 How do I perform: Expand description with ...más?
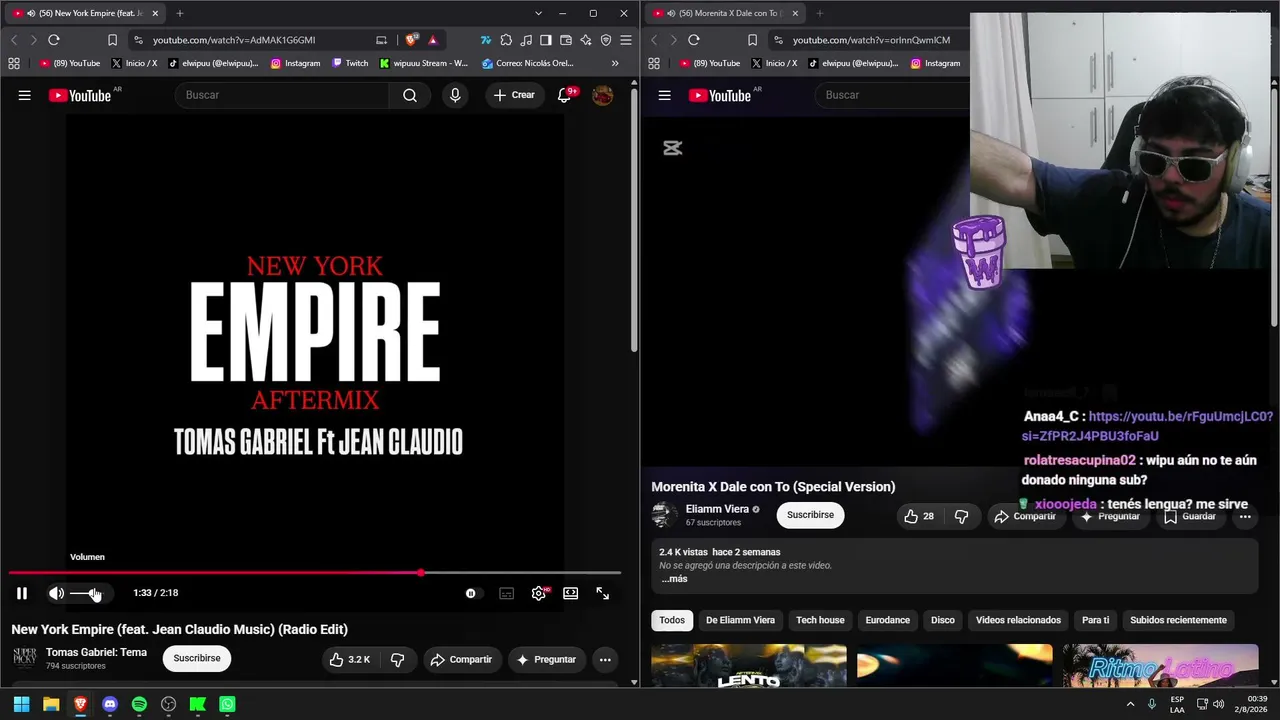pos(674,579)
